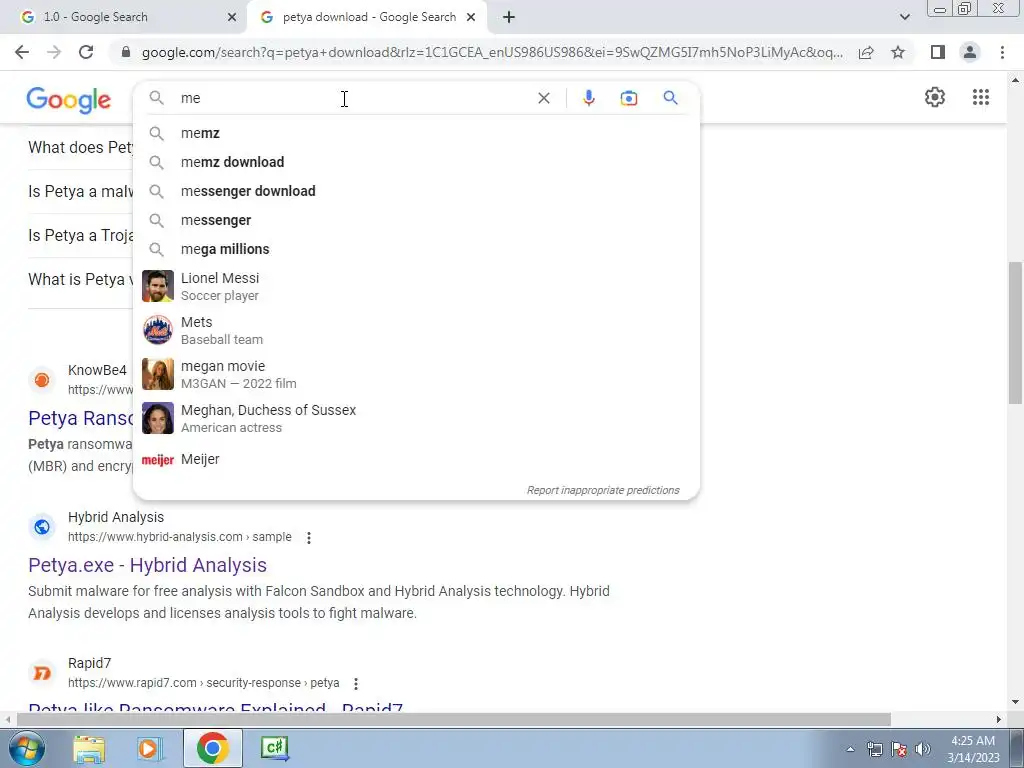Expand 'Is Petya a Trojan' question
The width and height of the screenshot is (1024, 768).
(x=80, y=235)
